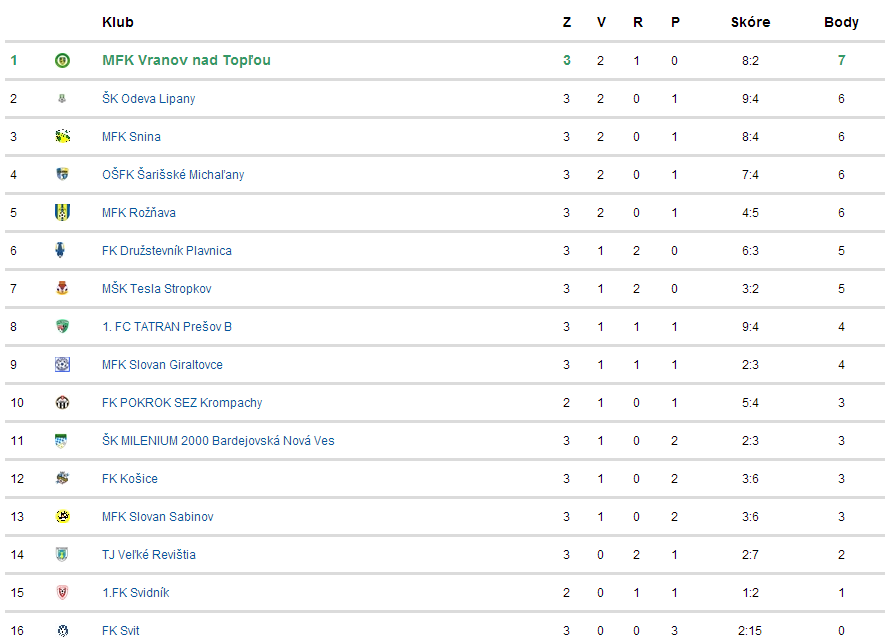Open the TJ Veľké Revištia club link

(x=148, y=555)
